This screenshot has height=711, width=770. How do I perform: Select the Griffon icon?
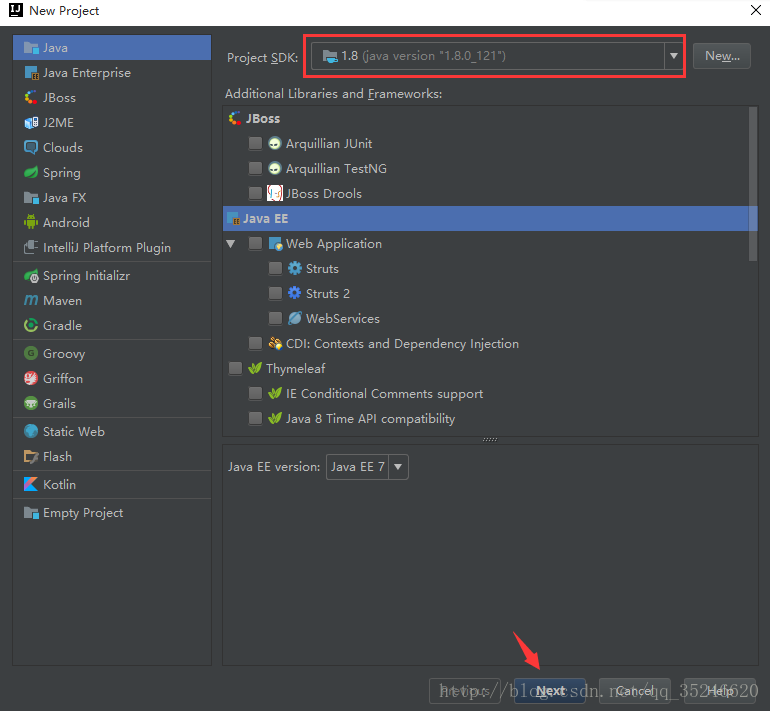tap(31, 378)
